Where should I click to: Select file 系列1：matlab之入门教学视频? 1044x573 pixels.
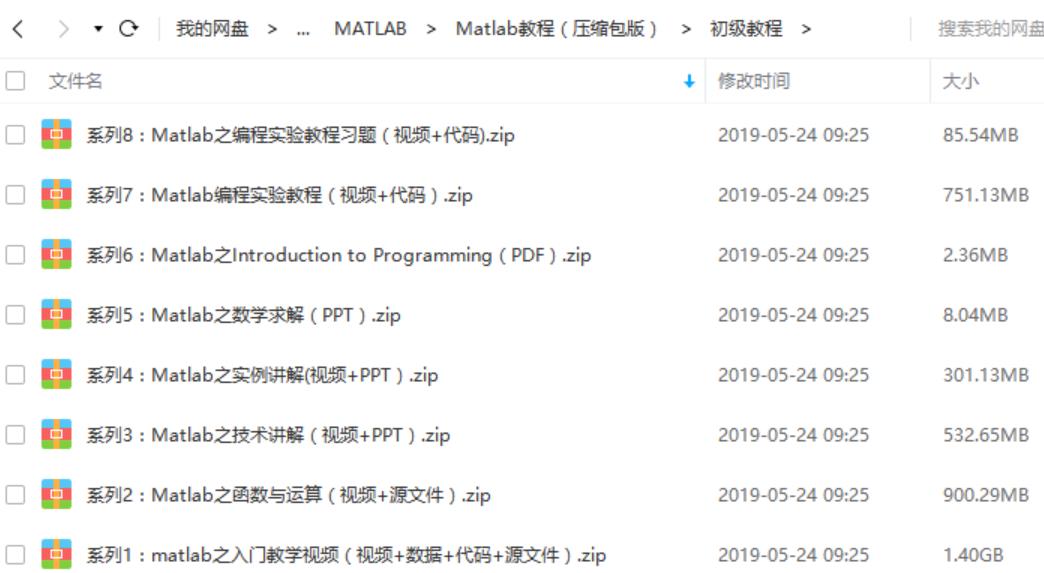point(346,554)
